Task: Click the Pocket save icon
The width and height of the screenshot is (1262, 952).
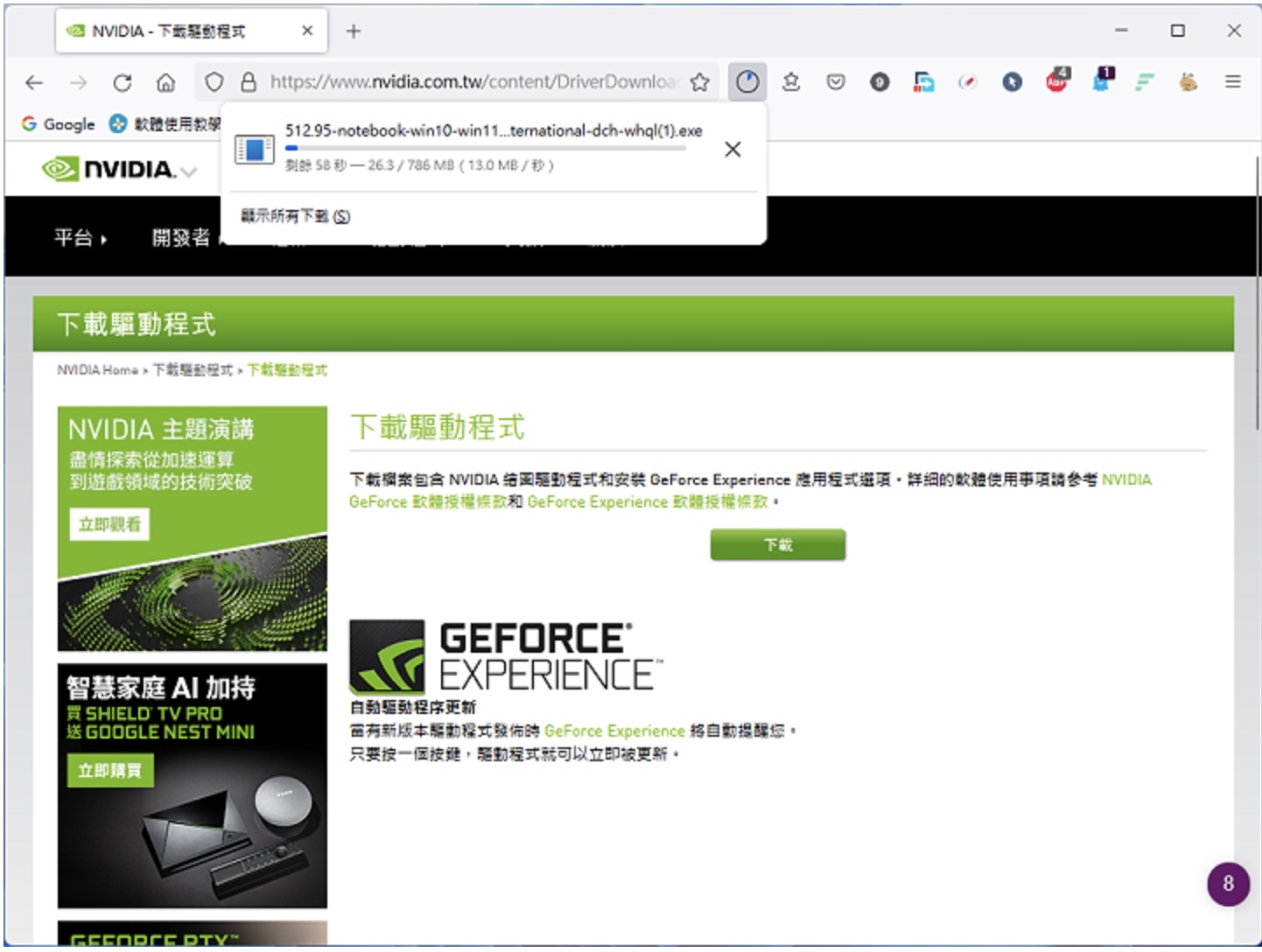Action: pyautogui.click(x=836, y=82)
